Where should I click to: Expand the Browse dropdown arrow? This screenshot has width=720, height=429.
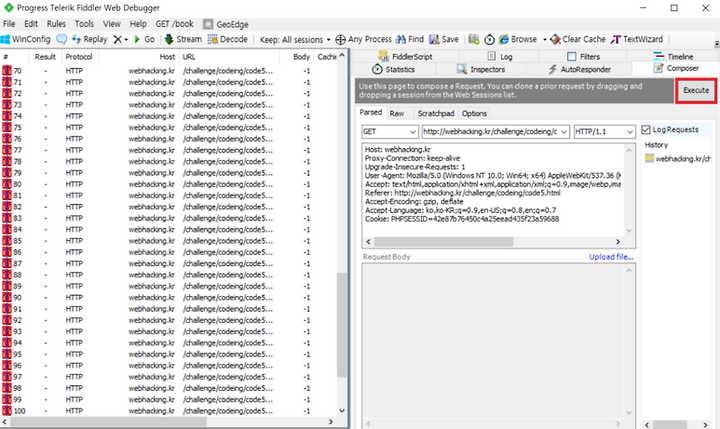[545, 40]
